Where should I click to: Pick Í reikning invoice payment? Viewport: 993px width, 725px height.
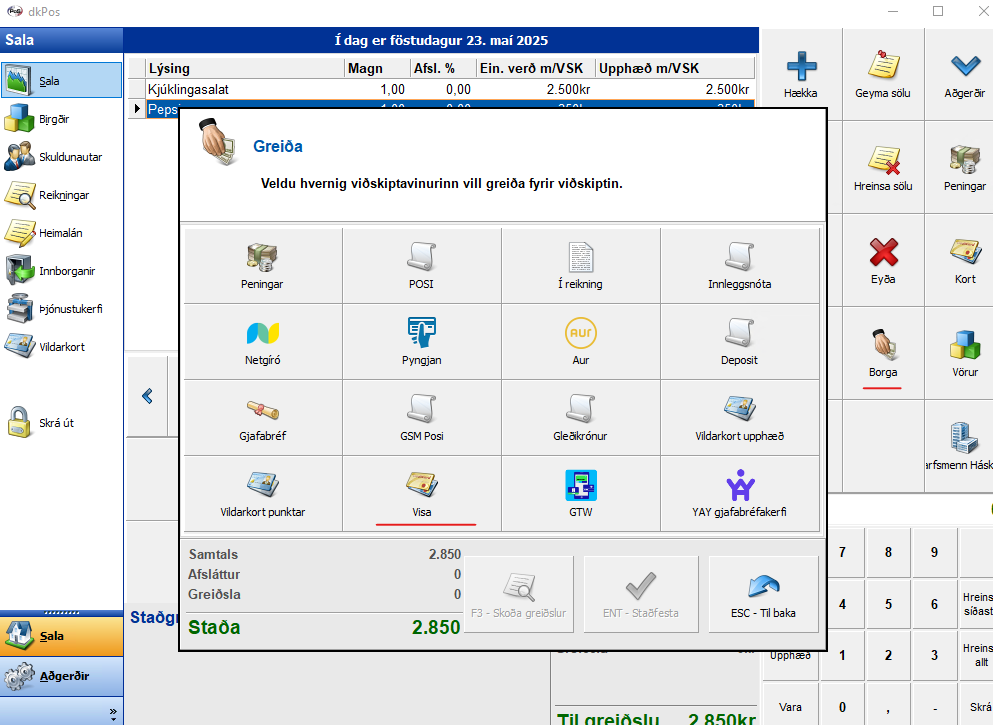pyautogui.click(x=580, y=266)
